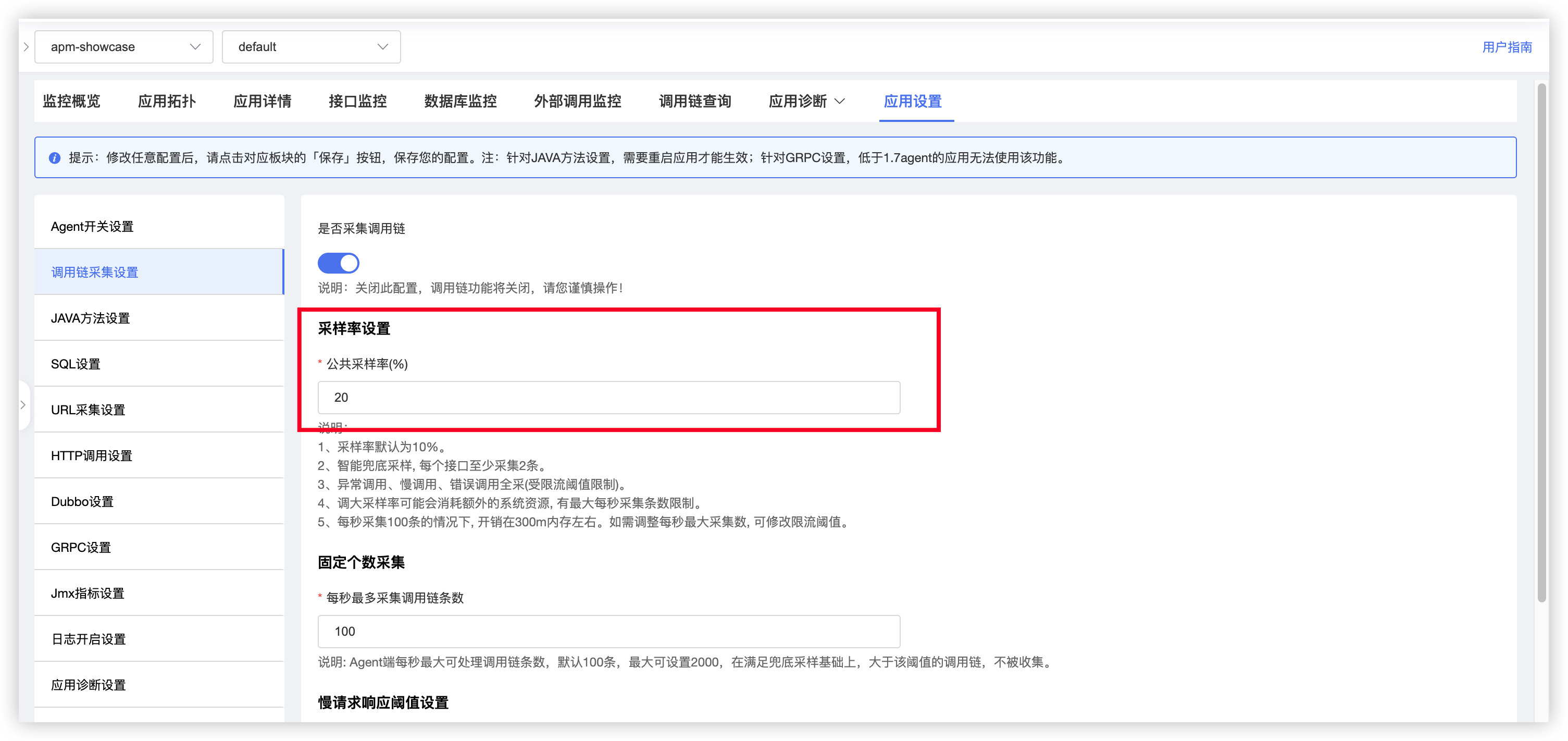This screenshot has height=741, width=1568.
Task: Select URL采集设置 in the settings menu
Action: click(x=159, y=410)
